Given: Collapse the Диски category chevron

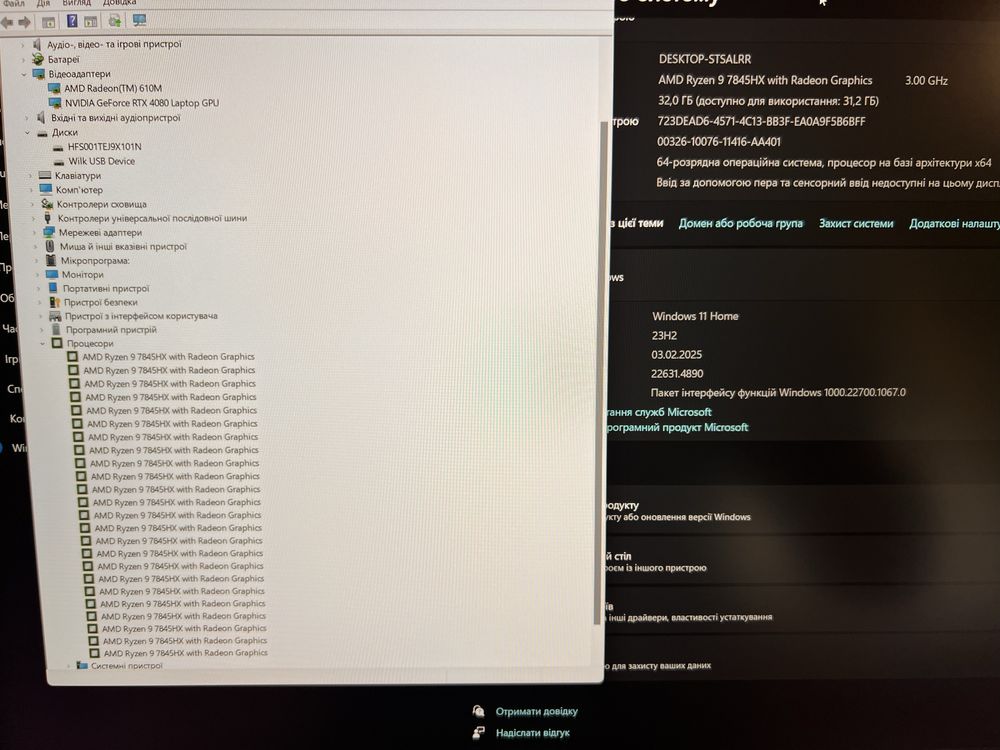Looking at the screenshot, I should (x=27, y=133).
